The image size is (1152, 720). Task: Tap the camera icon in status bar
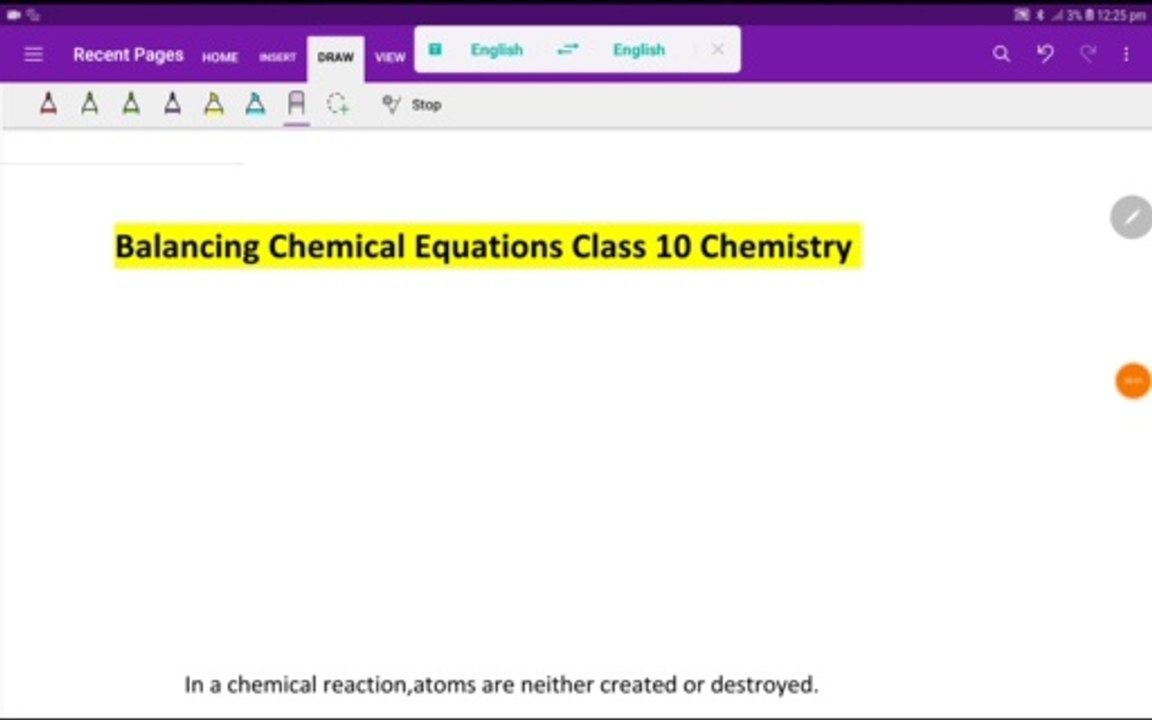13,14
